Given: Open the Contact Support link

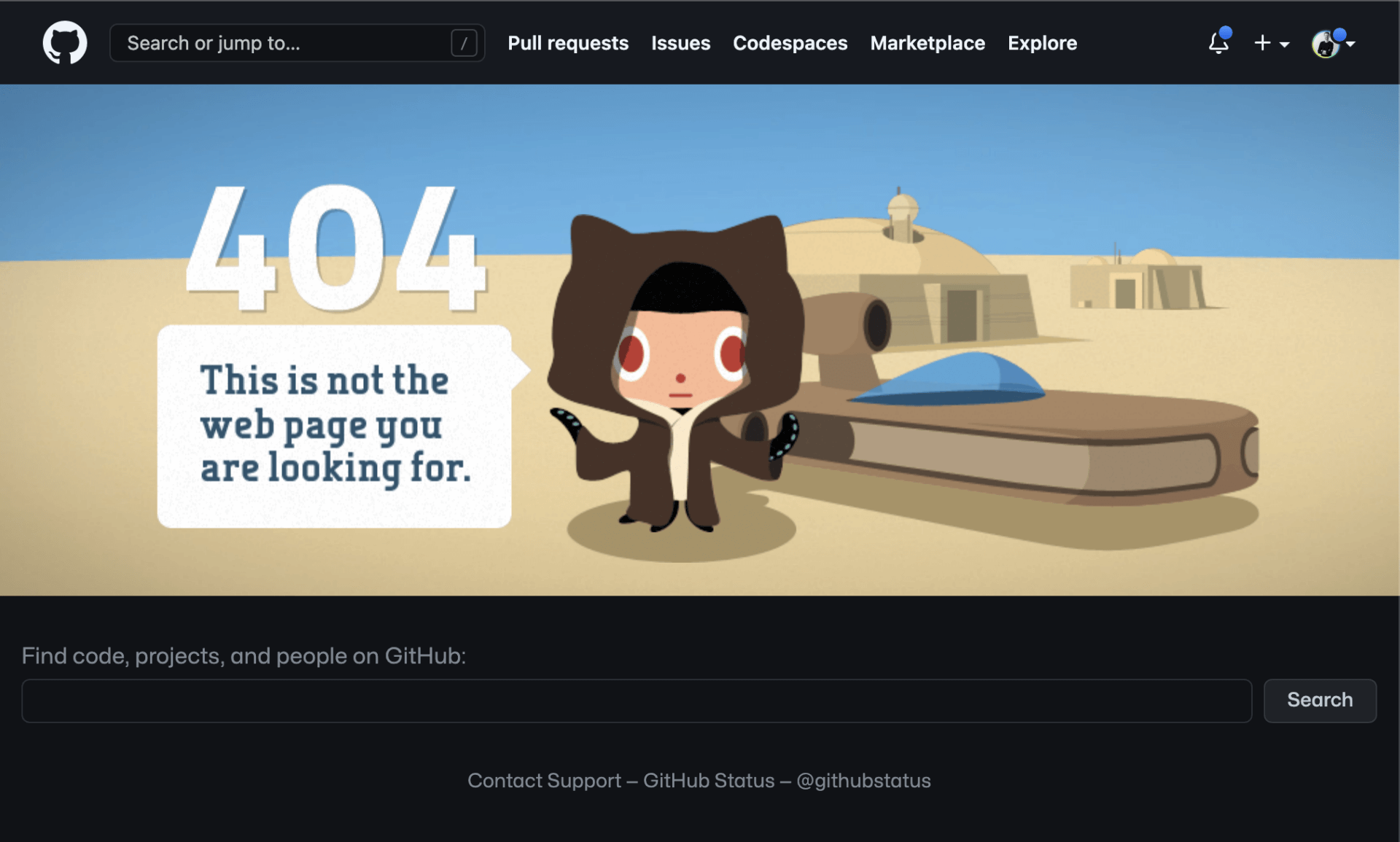Looking at the screenshot, I should tap(544, 781).
